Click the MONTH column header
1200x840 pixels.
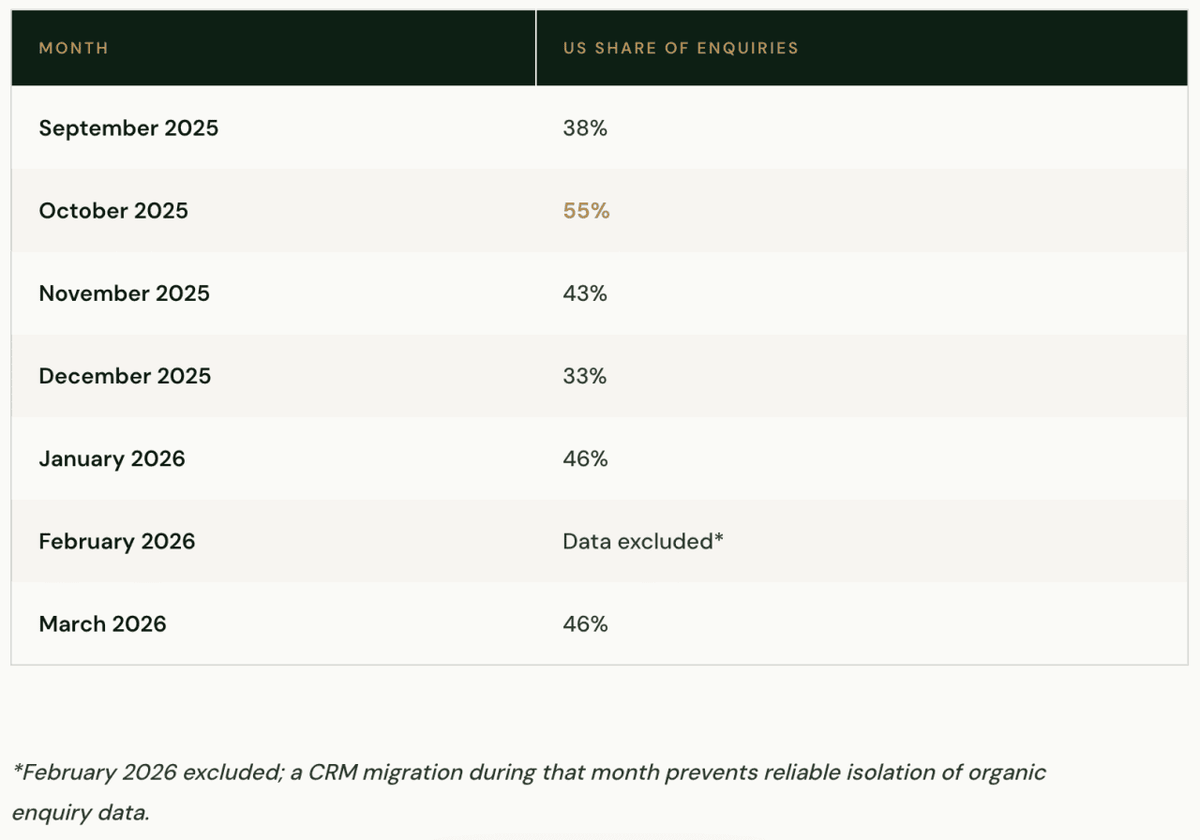click(x=73, y=48)
